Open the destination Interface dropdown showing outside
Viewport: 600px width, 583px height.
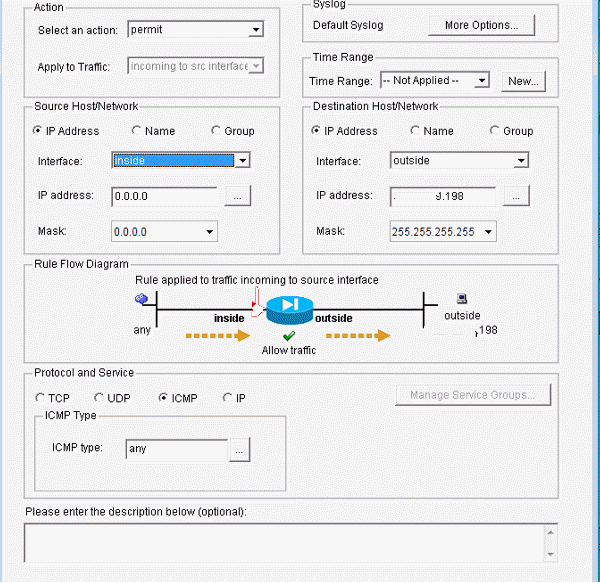459,160
